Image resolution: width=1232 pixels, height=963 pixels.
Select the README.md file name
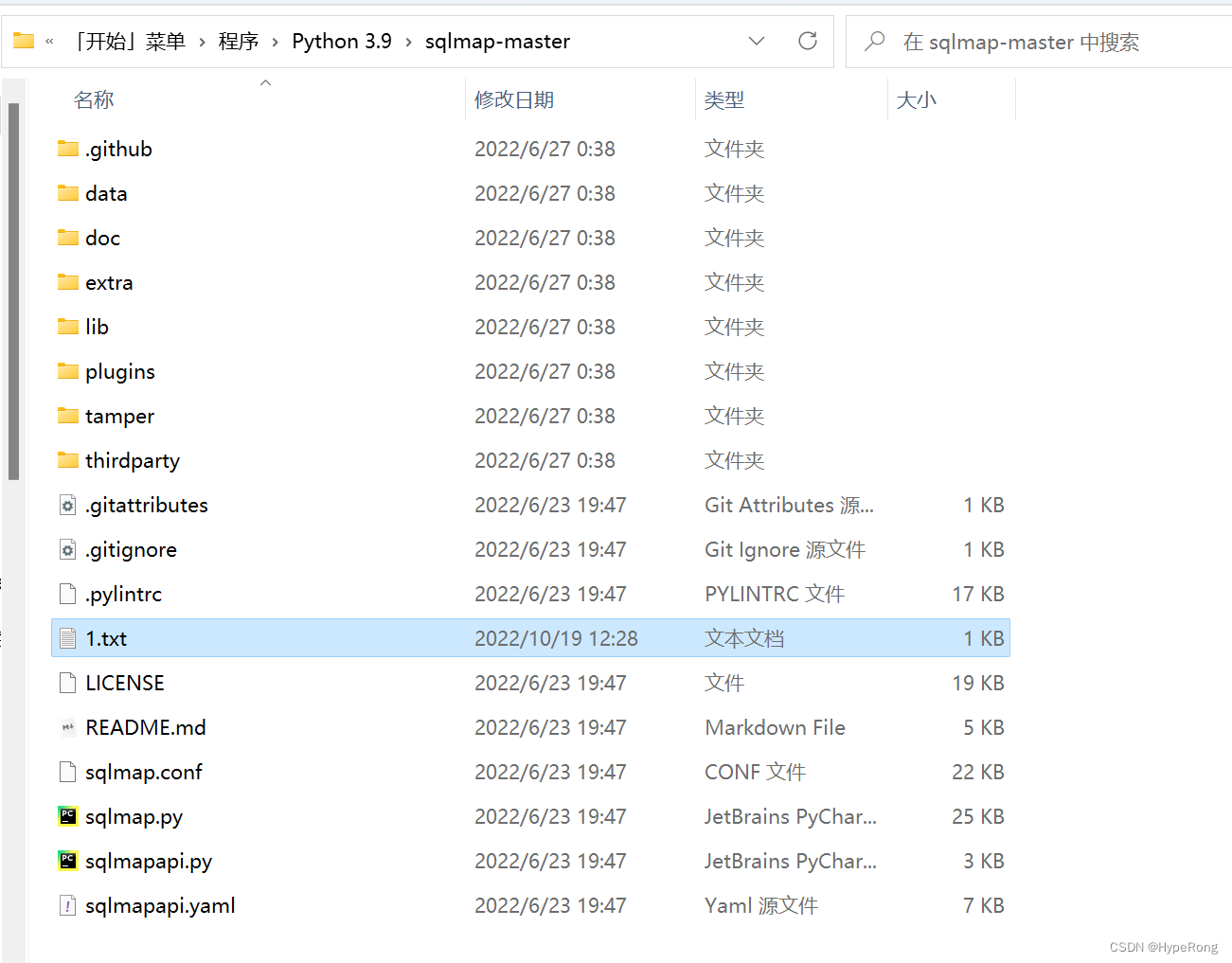click(146, 727)
